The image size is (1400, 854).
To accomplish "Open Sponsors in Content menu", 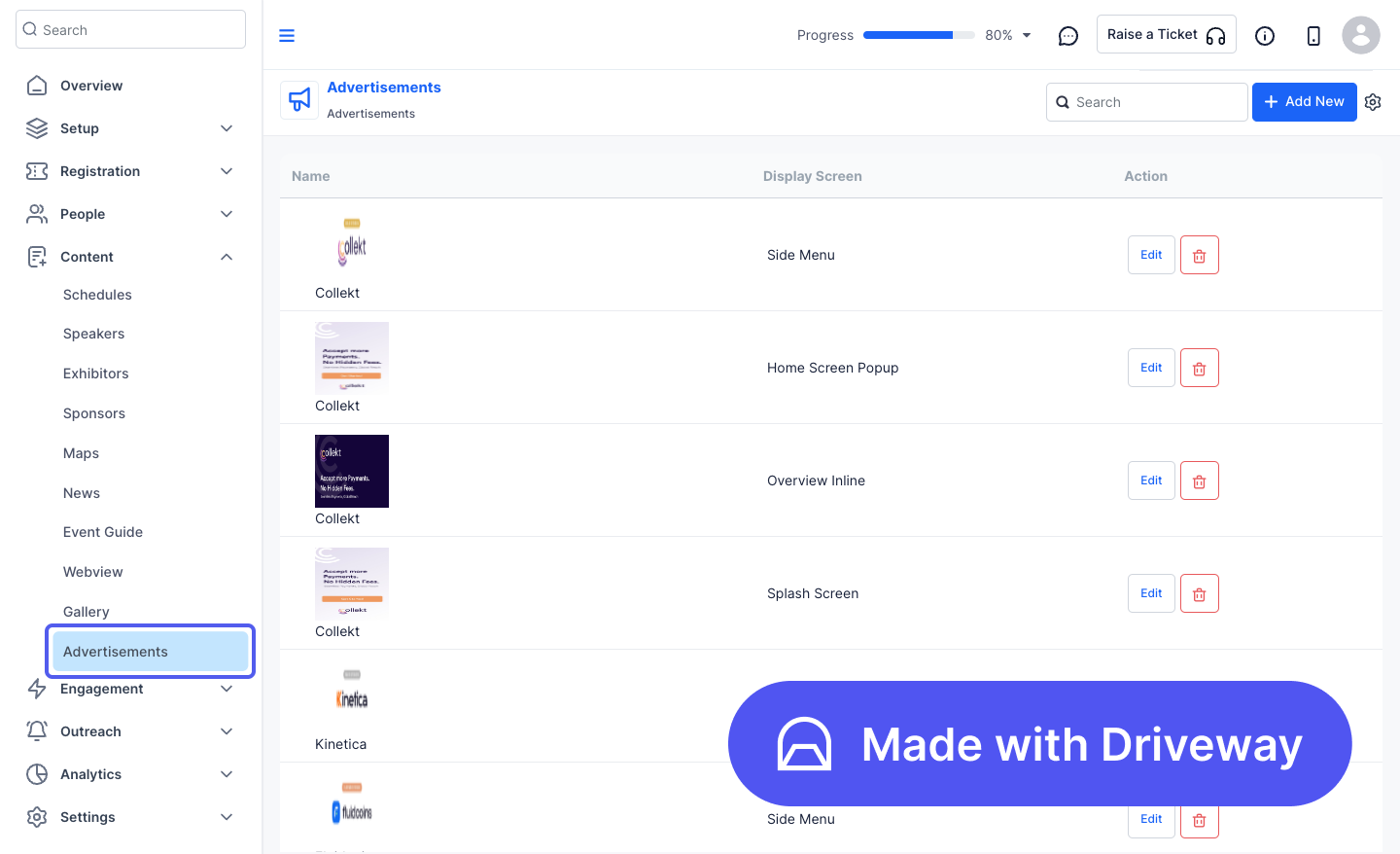I will 93,413.
